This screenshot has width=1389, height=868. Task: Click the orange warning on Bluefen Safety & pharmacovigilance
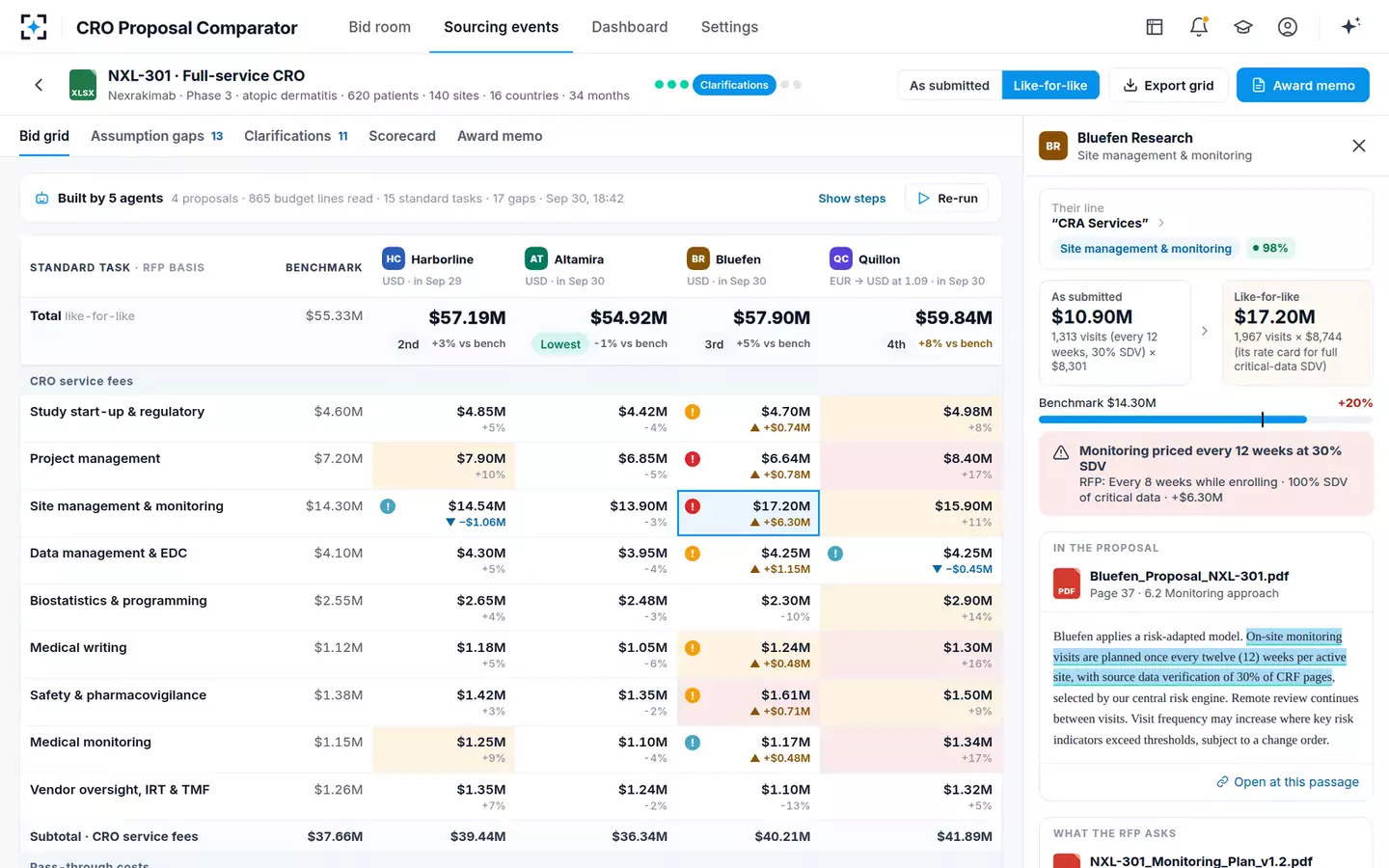(x=693, y=695)
